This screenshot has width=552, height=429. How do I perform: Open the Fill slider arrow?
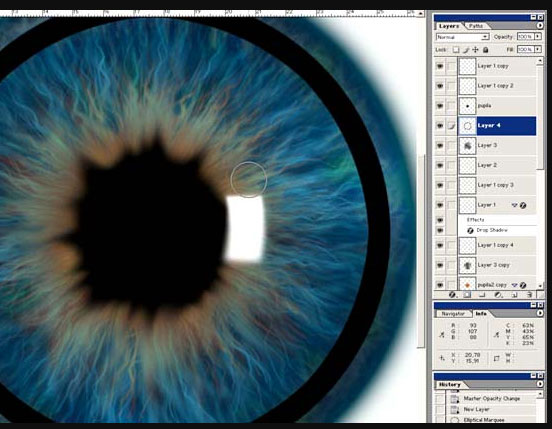(538, 50)
